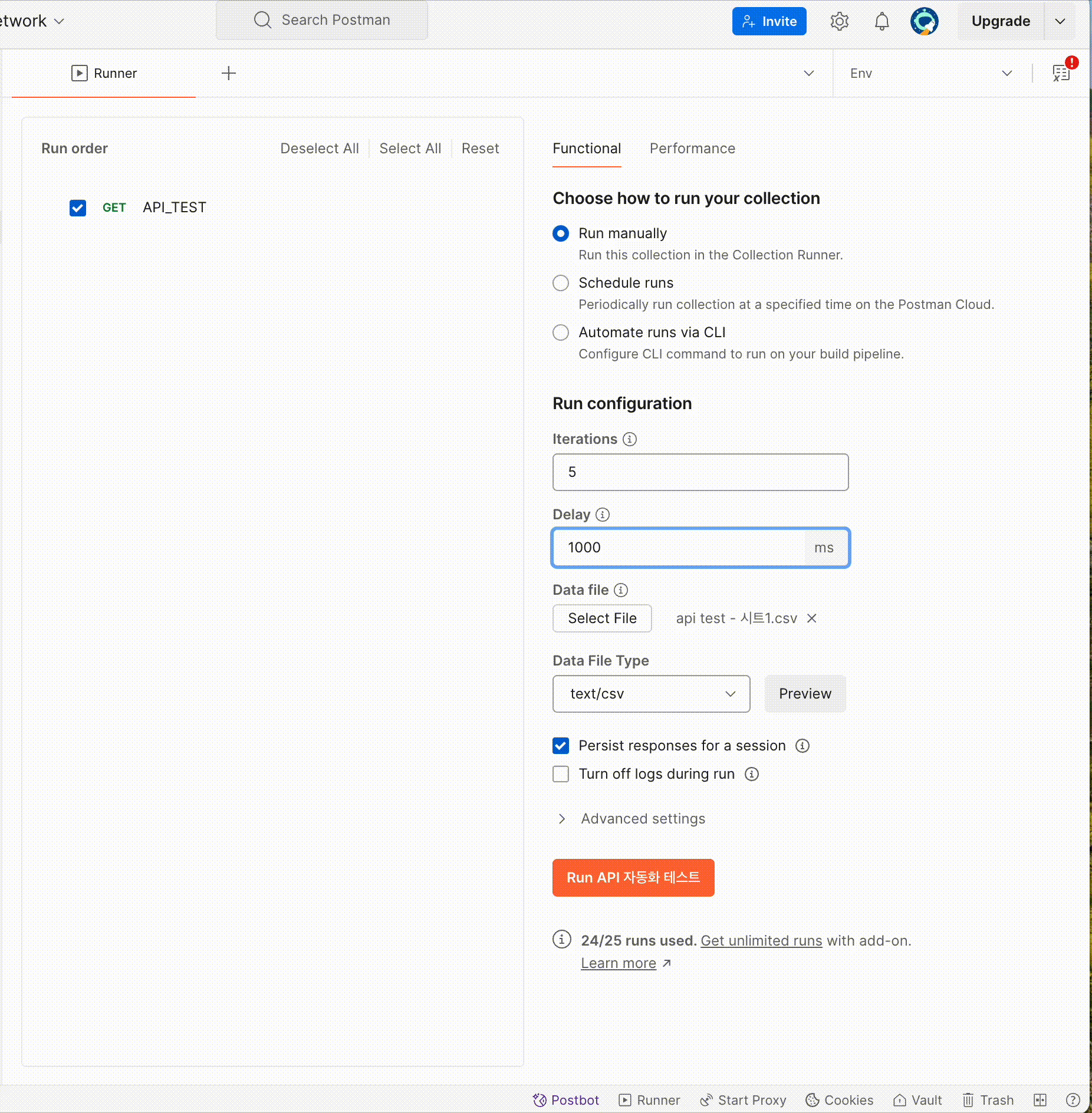Show the Iterations info tooltip icon
The height and width of the screenshot is (1113, 1092).
630,439
